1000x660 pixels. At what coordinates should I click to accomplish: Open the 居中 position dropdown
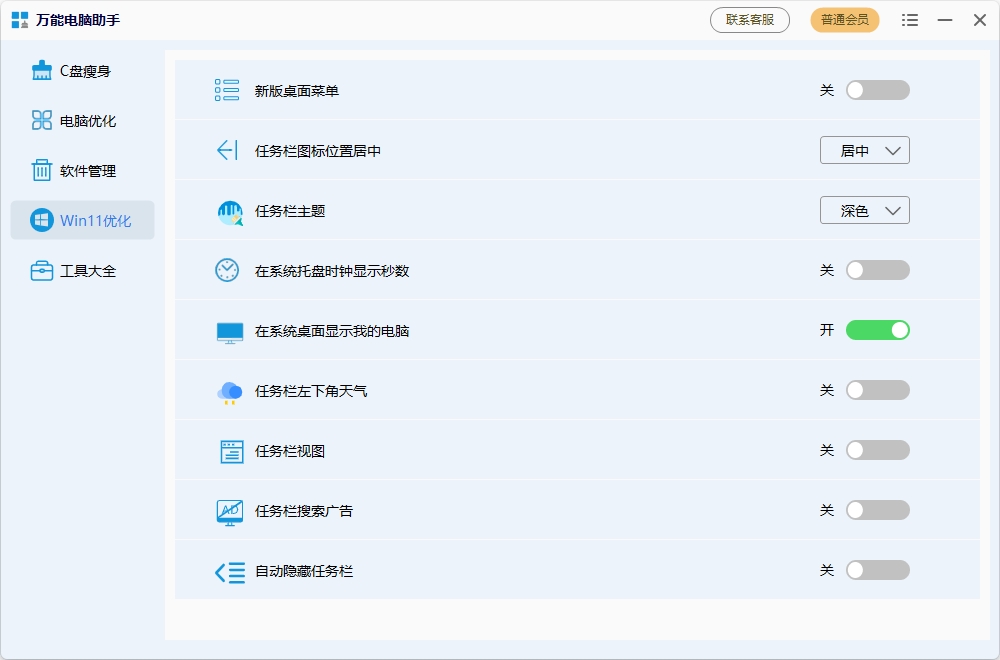click(x=864, y=150)
